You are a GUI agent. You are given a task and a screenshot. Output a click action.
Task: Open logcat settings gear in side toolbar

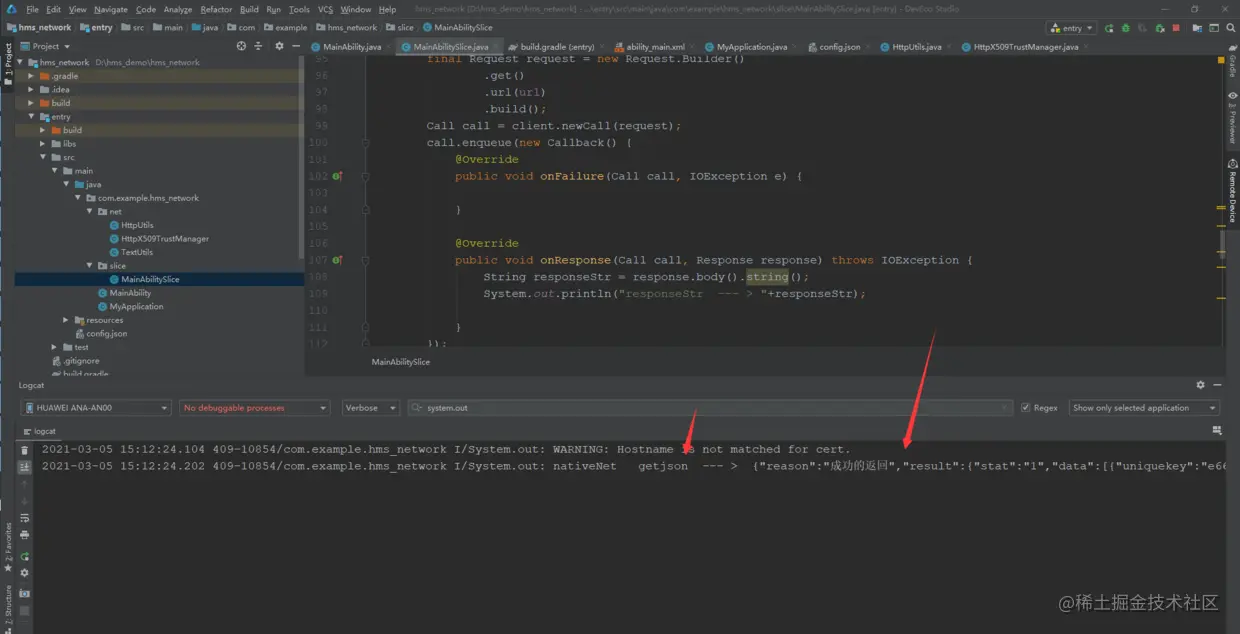[x=24, y=573]
